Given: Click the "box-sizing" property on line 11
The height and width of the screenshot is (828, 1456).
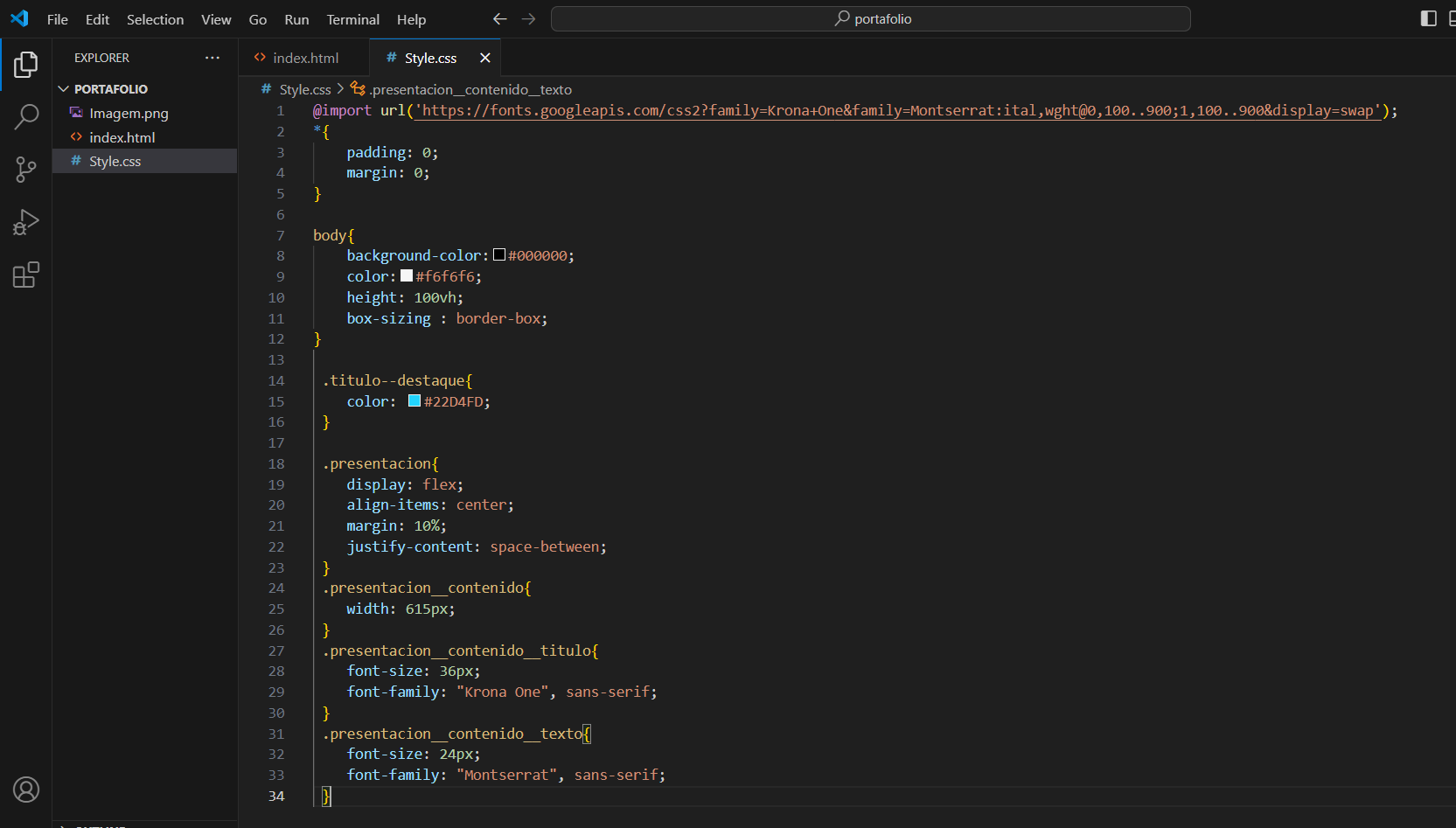Looking at the screenshot, I should pos(388,318).
